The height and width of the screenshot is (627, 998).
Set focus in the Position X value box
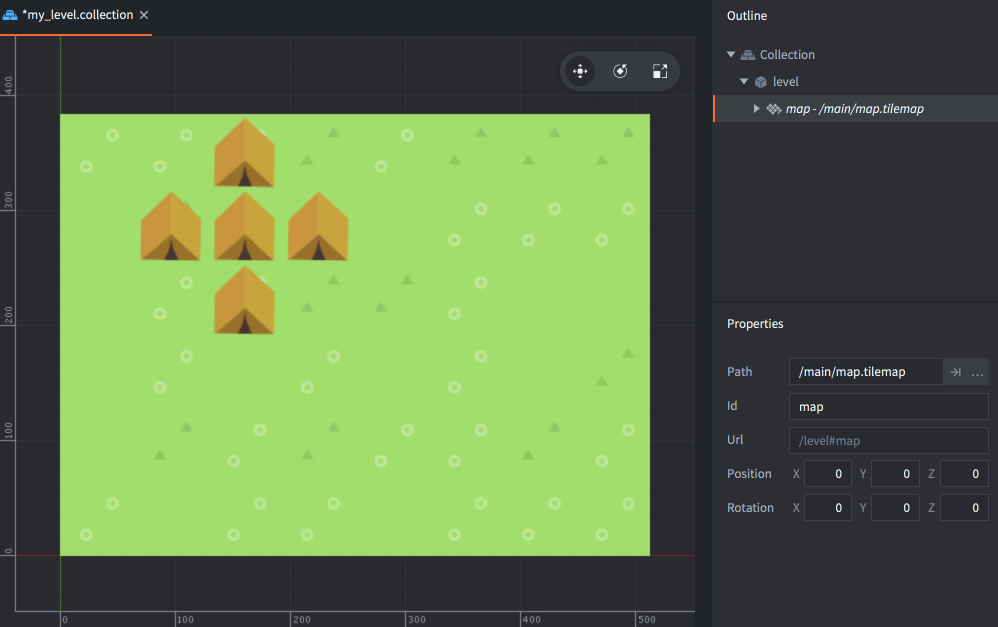[827, 473]
